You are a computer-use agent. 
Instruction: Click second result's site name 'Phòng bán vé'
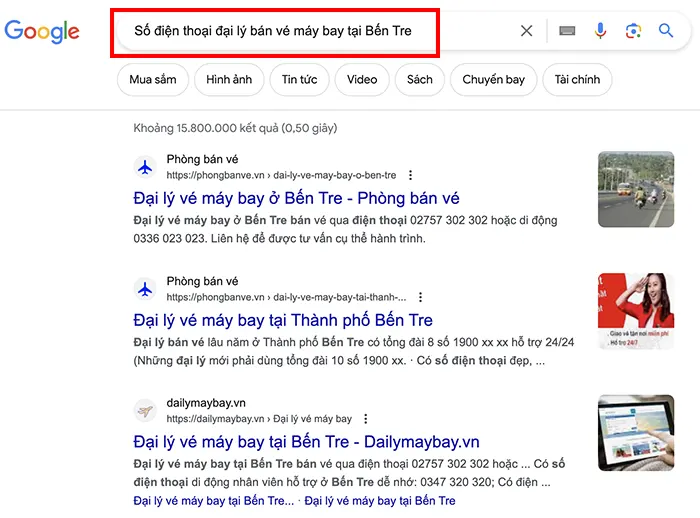click(202, 281)
